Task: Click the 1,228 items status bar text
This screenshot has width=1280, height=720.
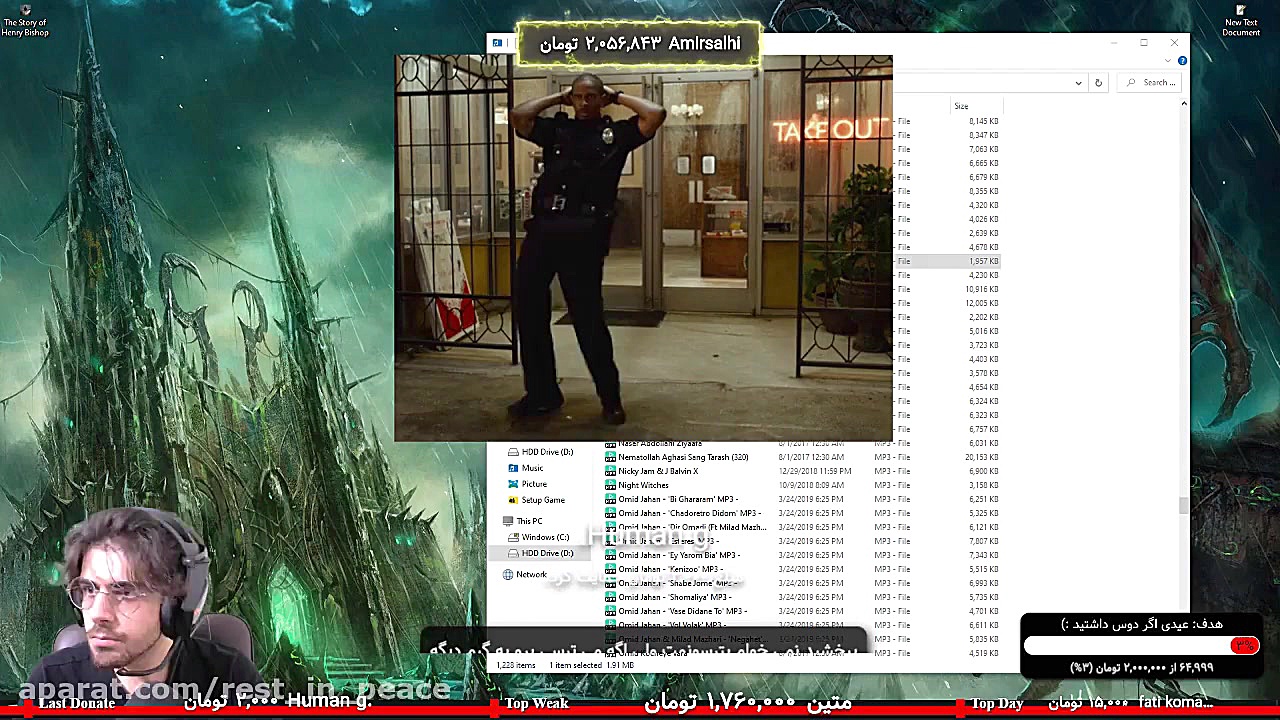Action: [515, 665]
